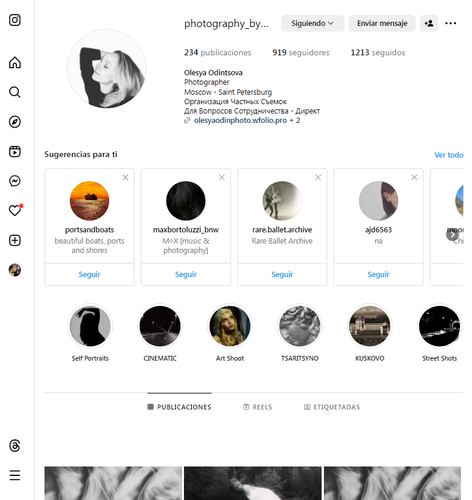This screenshot has width=472, height=500.
Task: Open the profile picture of Olesya
Action: point(107,69)
